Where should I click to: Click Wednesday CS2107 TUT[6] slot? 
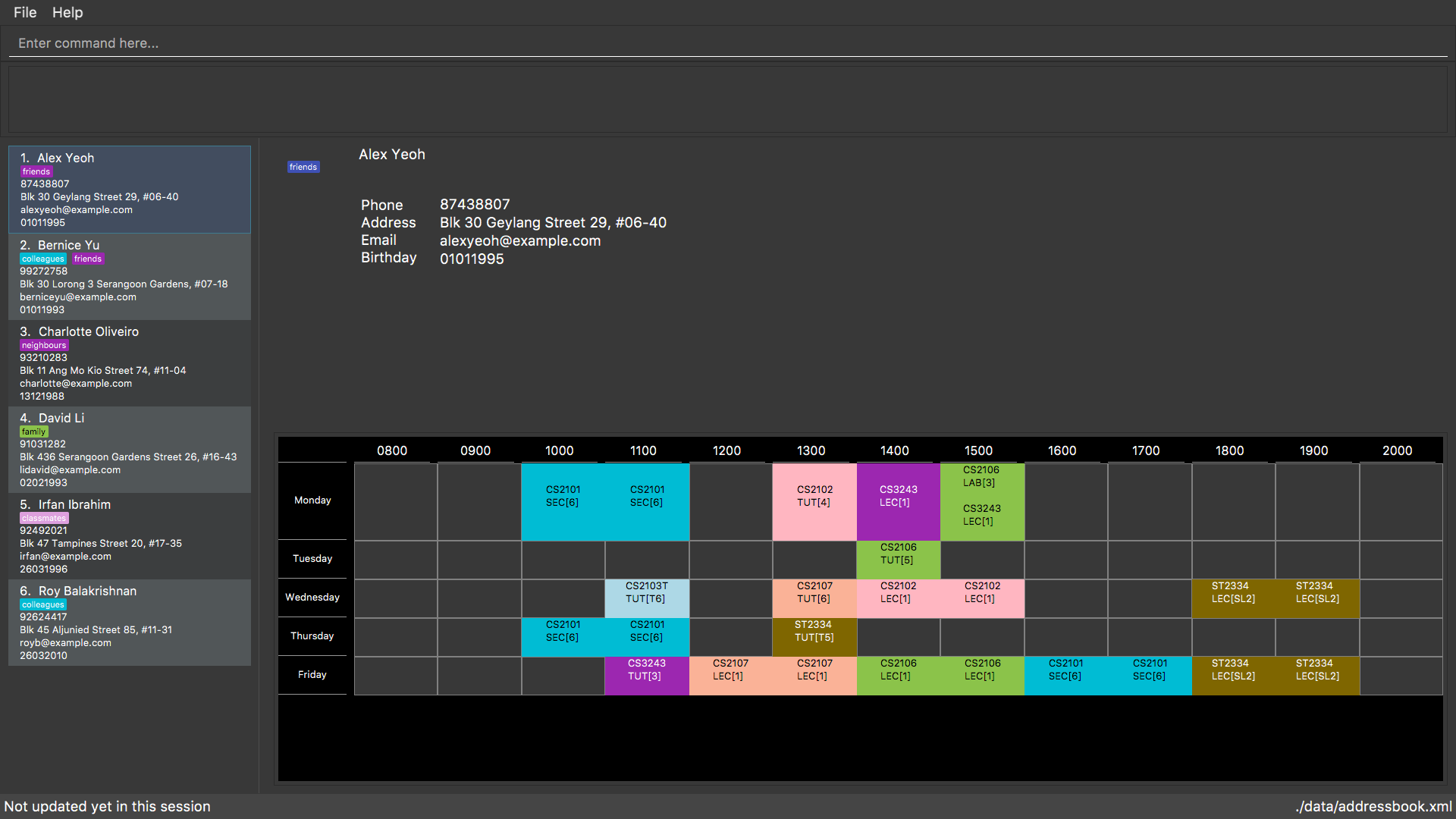click(x=814, y=598)
